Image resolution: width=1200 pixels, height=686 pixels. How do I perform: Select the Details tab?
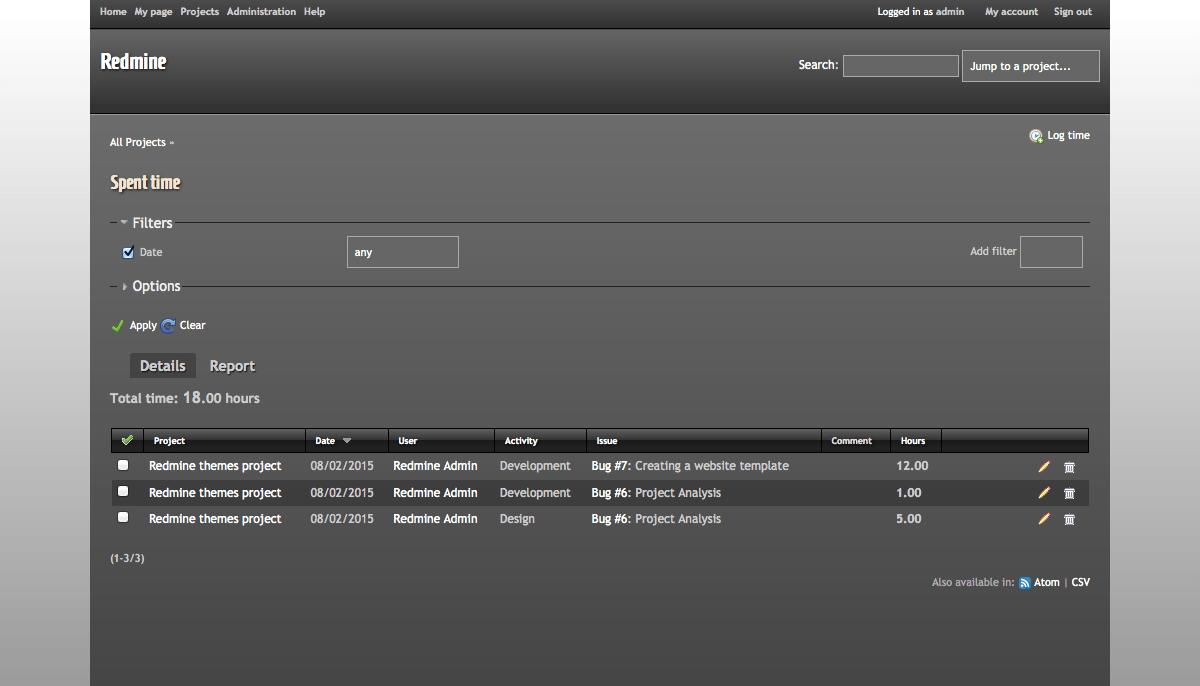(163, 366)
